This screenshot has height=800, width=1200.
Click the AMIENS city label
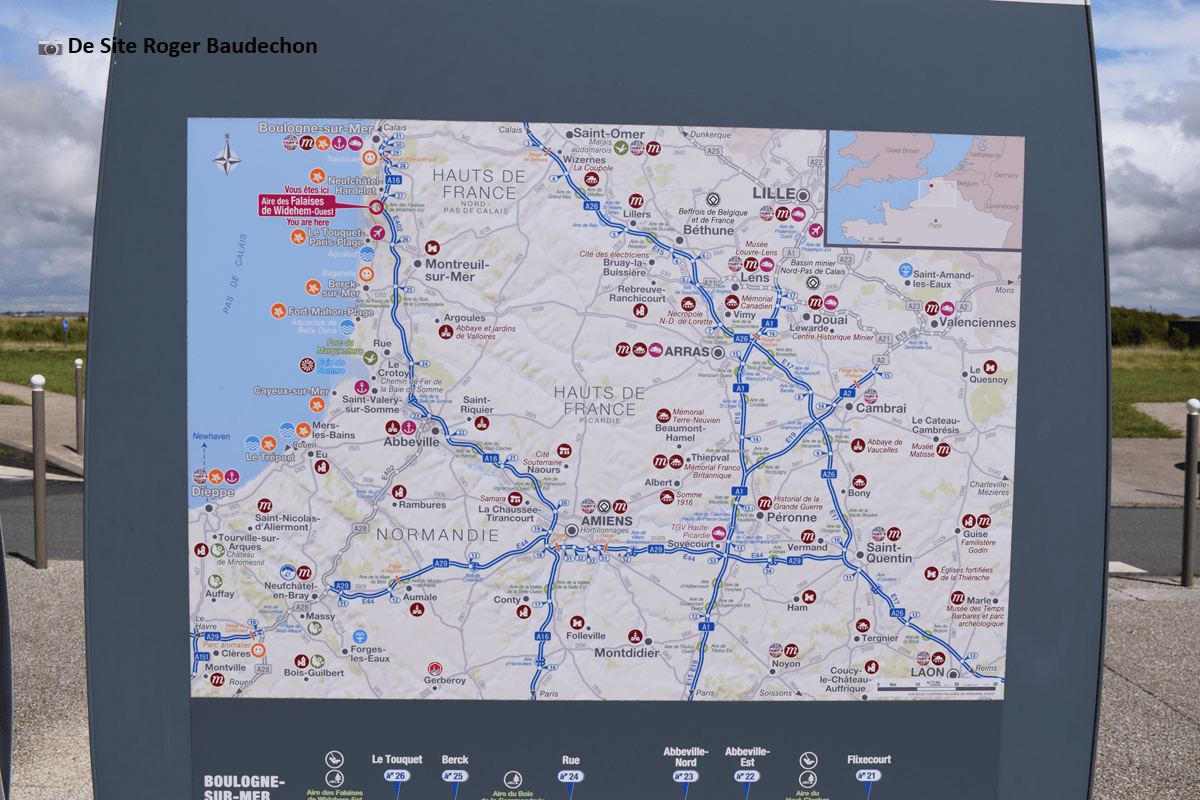pos(606,521)
